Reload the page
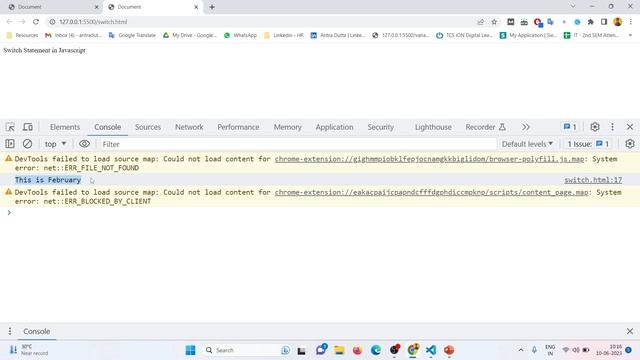This screenshot has width=640, height=360. 36,22
